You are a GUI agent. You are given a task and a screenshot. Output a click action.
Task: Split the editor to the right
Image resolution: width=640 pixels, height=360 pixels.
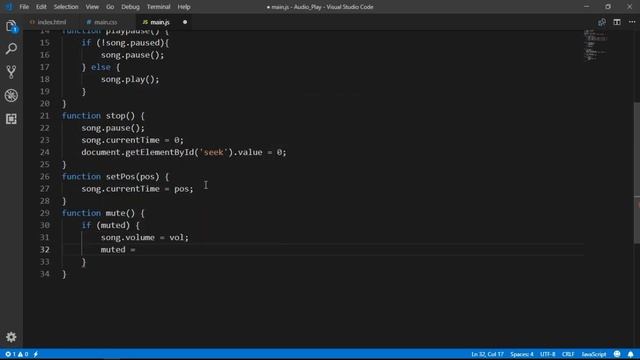point(617,22)
